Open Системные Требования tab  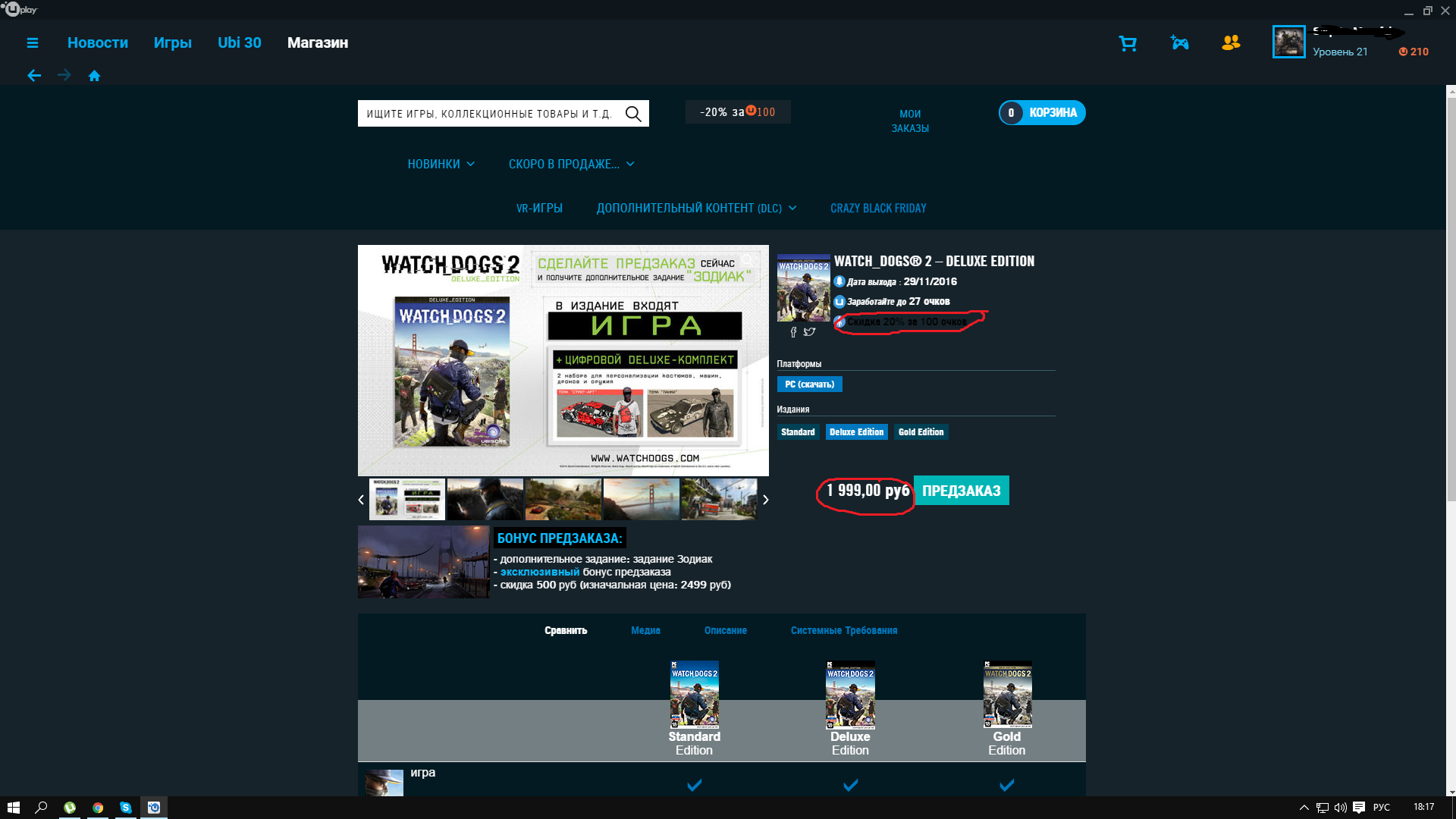844,631
